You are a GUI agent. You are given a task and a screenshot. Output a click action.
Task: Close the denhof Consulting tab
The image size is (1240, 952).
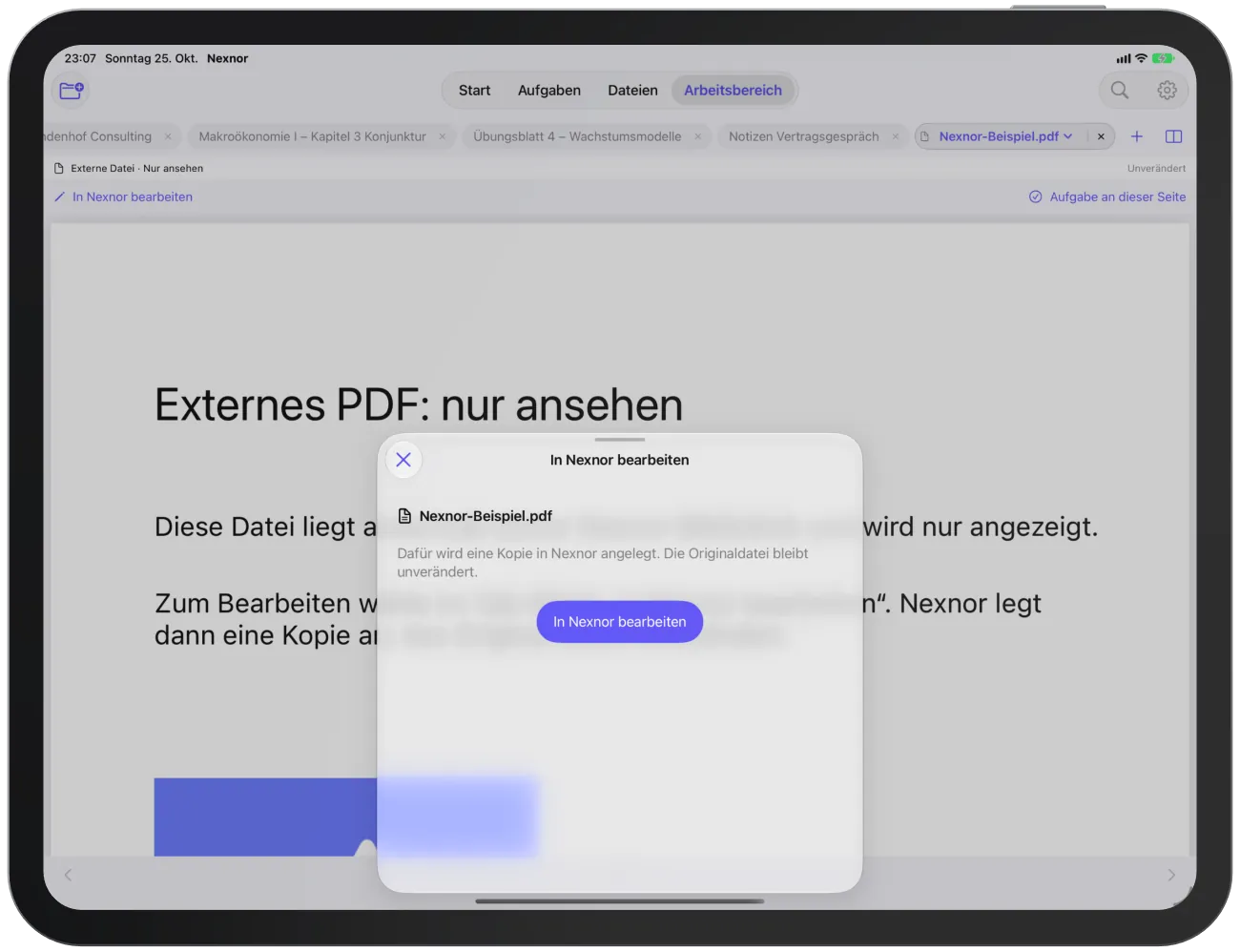pos(168,136)
